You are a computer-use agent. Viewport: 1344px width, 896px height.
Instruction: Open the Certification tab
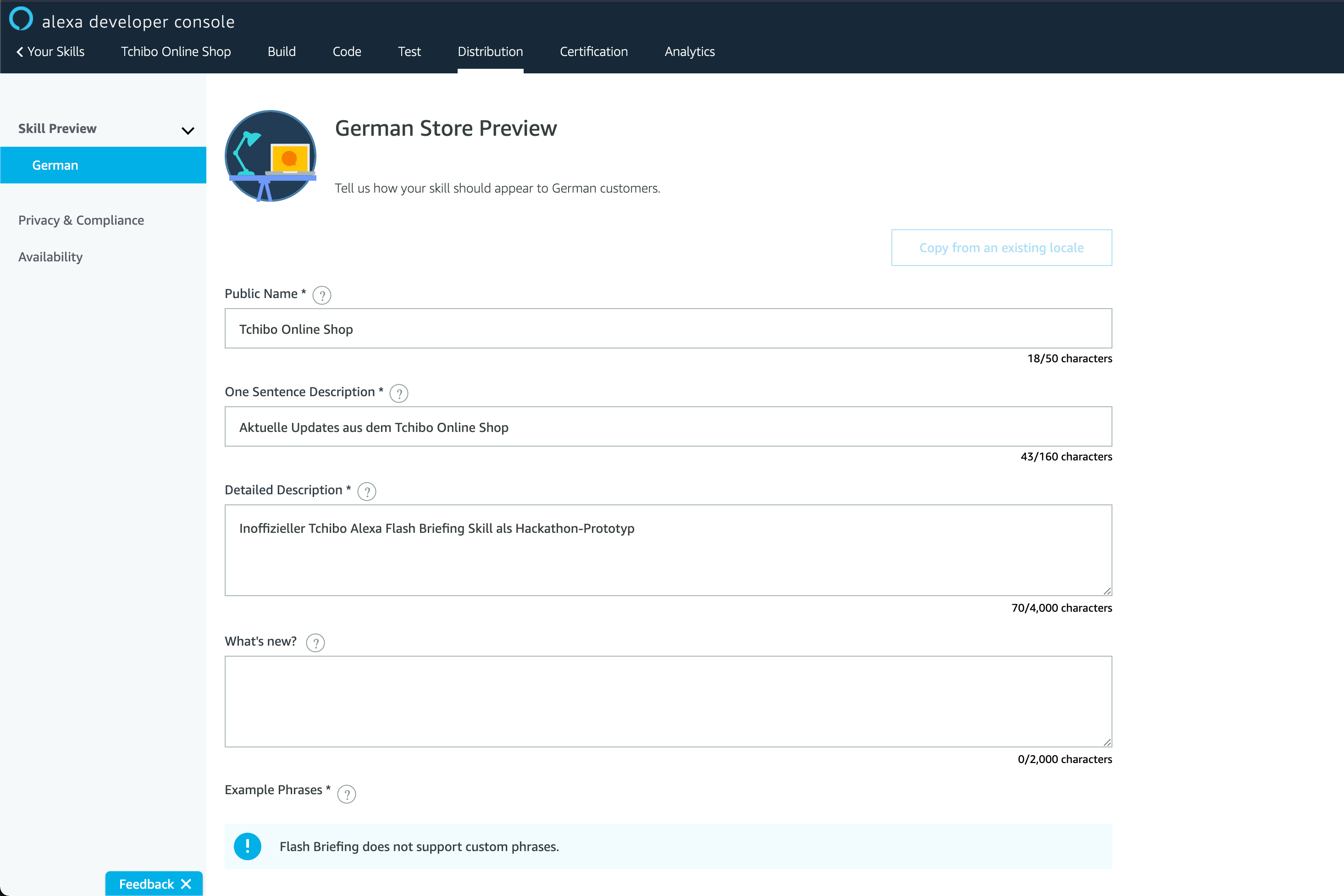point(594,51)
